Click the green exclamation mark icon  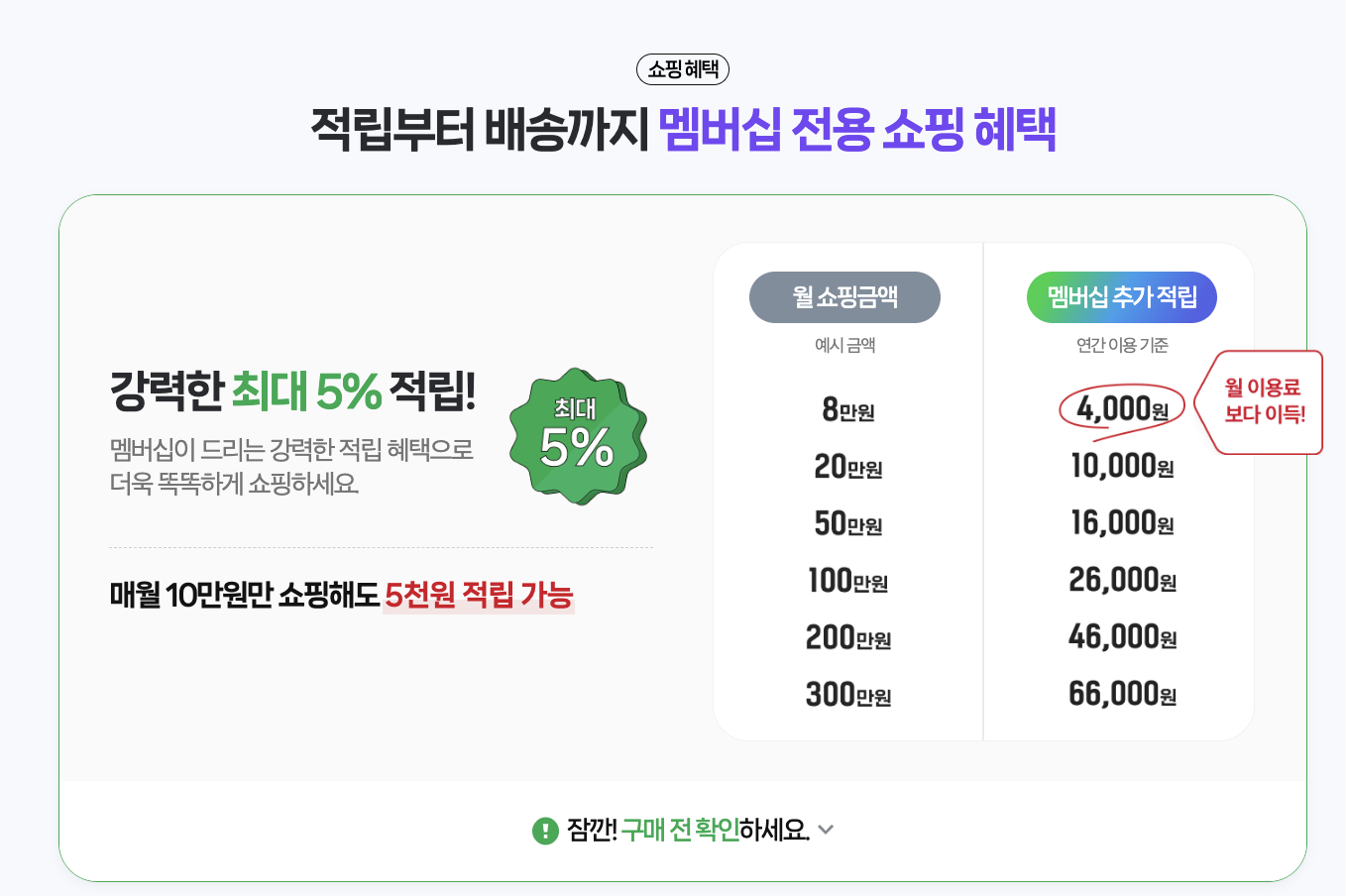tap(545, 831)
